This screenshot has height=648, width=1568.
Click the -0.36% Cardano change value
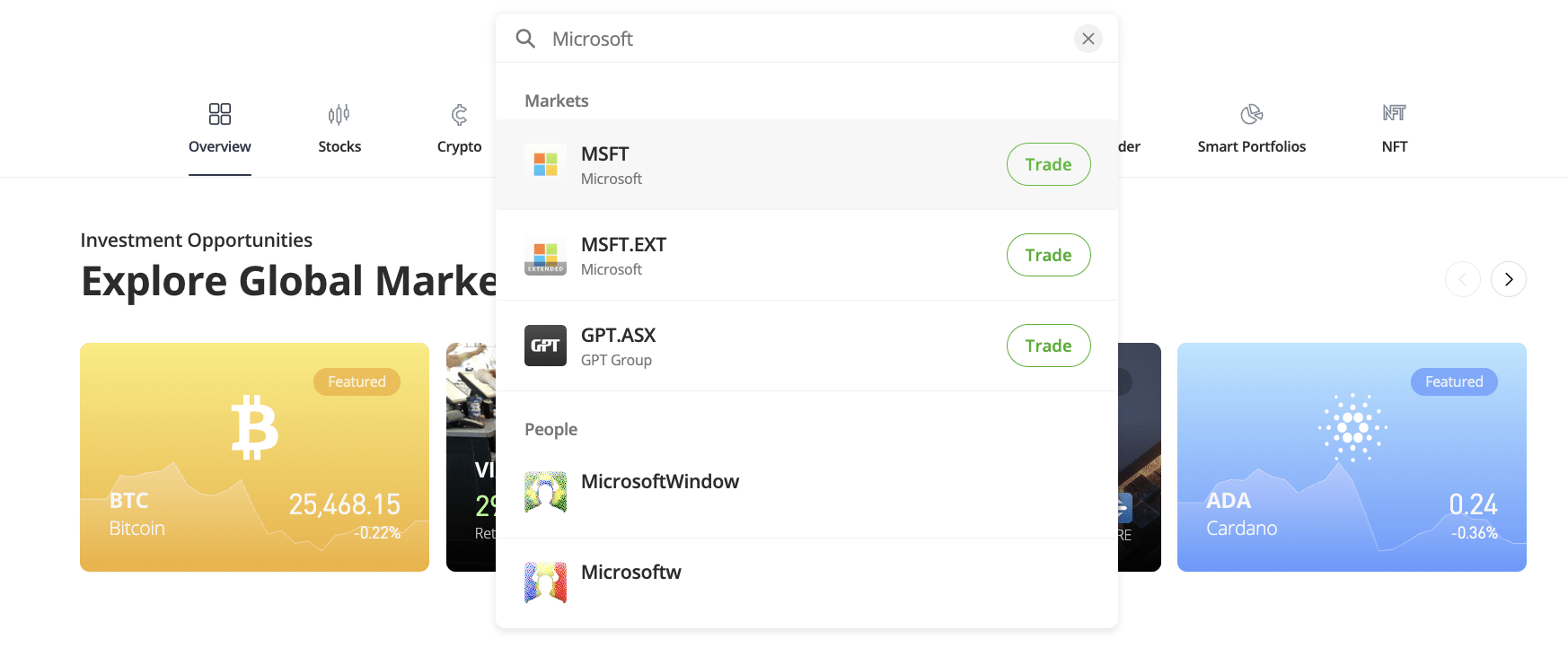click(x=1475, y=532)
